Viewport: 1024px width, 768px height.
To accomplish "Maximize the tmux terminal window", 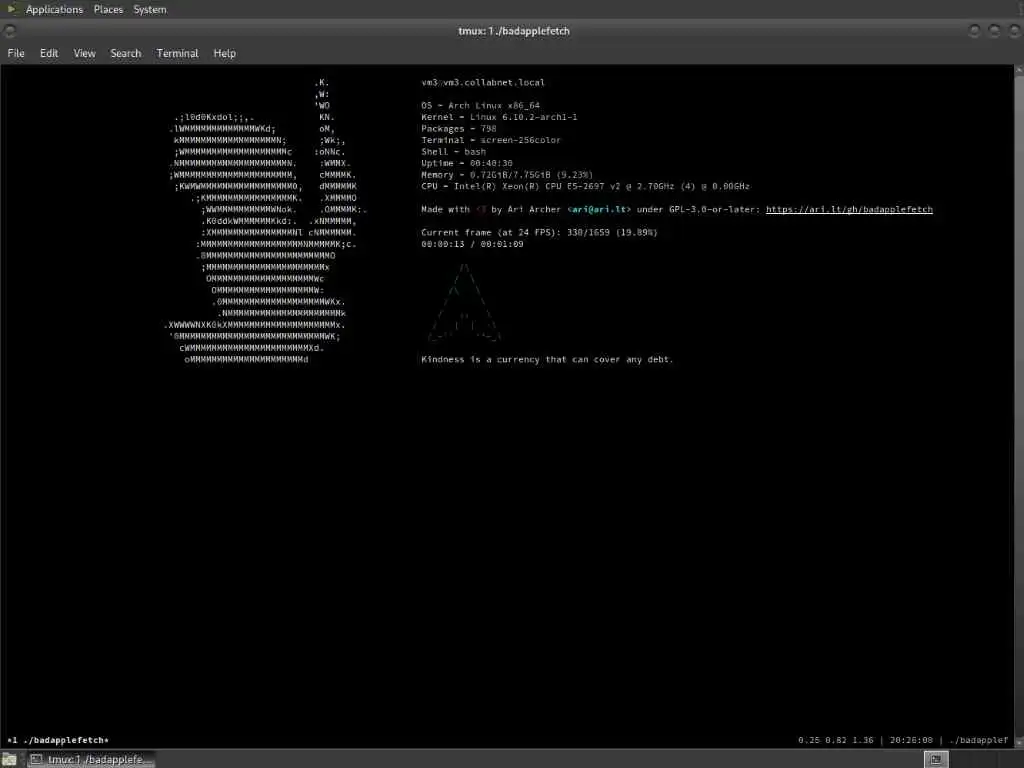I will pyautogui.click(x=994, y=31).
